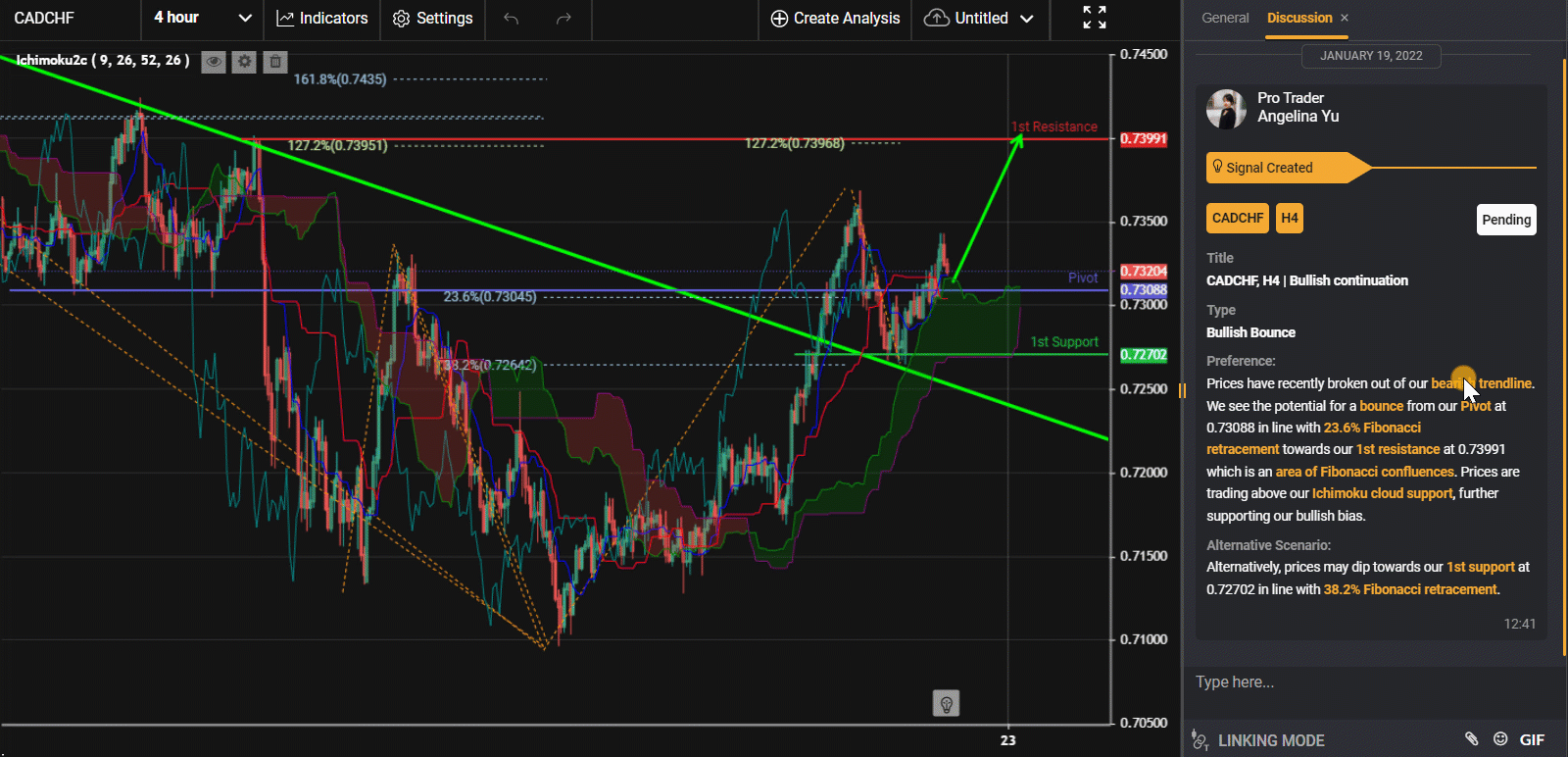1568x757 pixels.
Task: Click the bounce link in preference
Action: tap(1382, 406)
